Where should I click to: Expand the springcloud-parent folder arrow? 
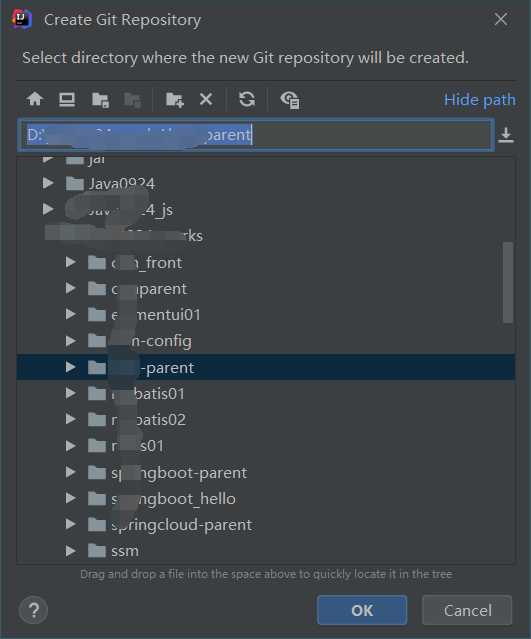click(71, 524)
